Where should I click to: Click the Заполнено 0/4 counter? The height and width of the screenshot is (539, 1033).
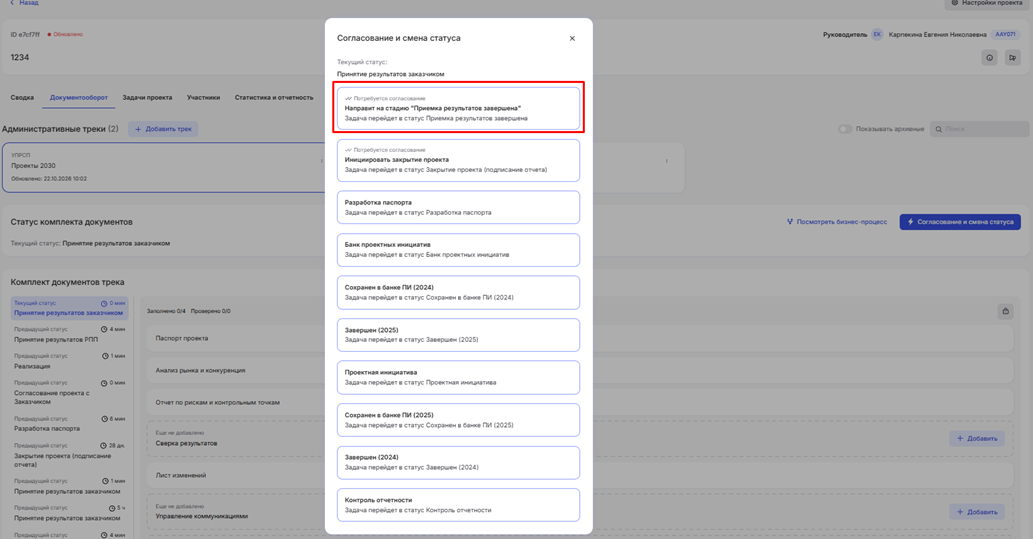166,311
